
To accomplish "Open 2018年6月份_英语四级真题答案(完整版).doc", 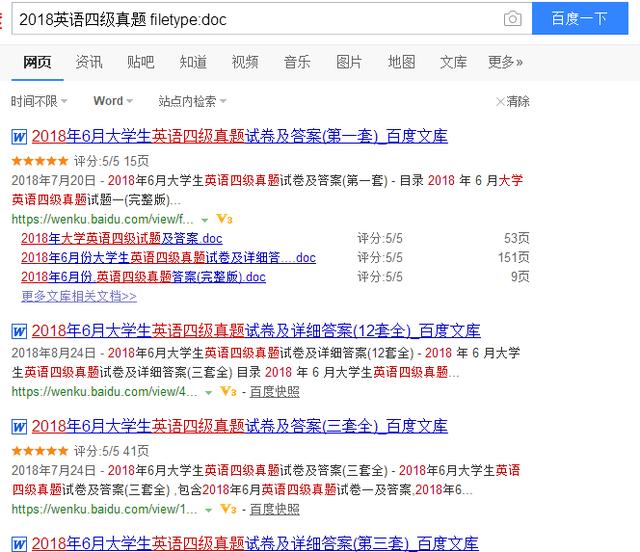I will [x=143, y=277].
